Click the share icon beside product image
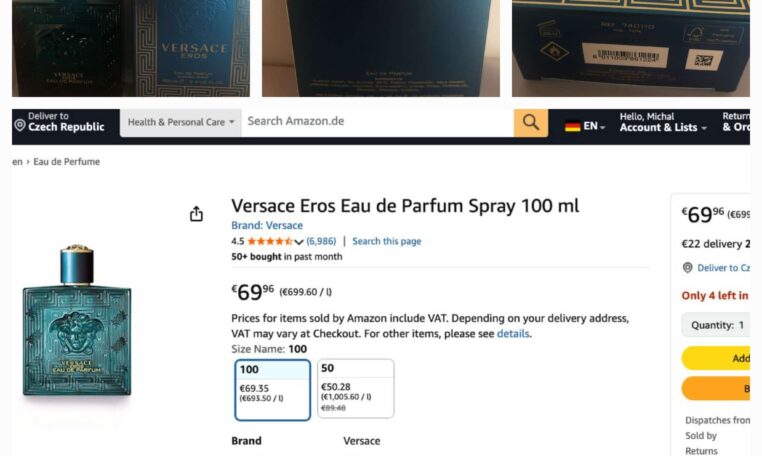 [x=196, y=213]
